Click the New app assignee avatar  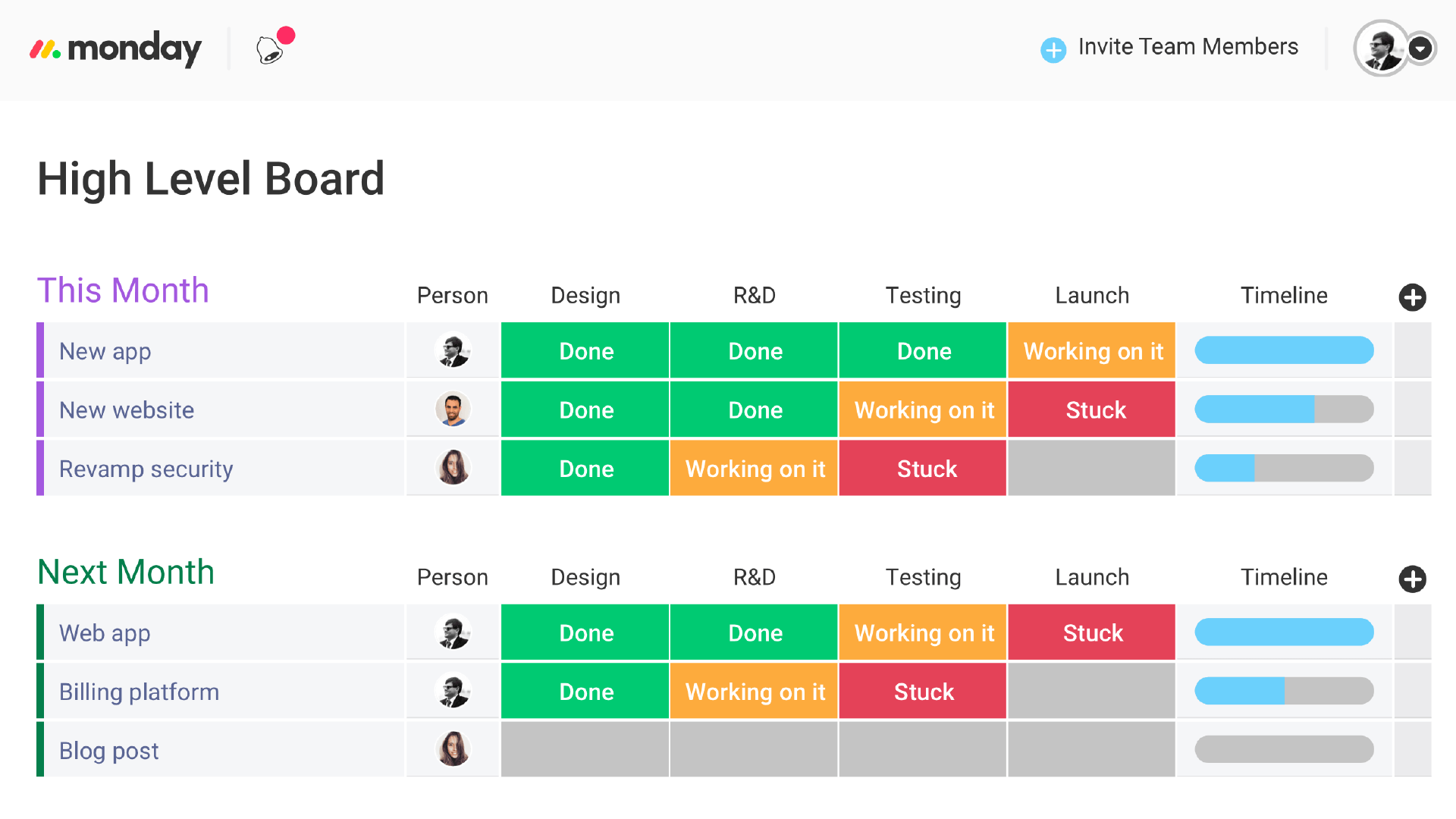tap(453, 351)
